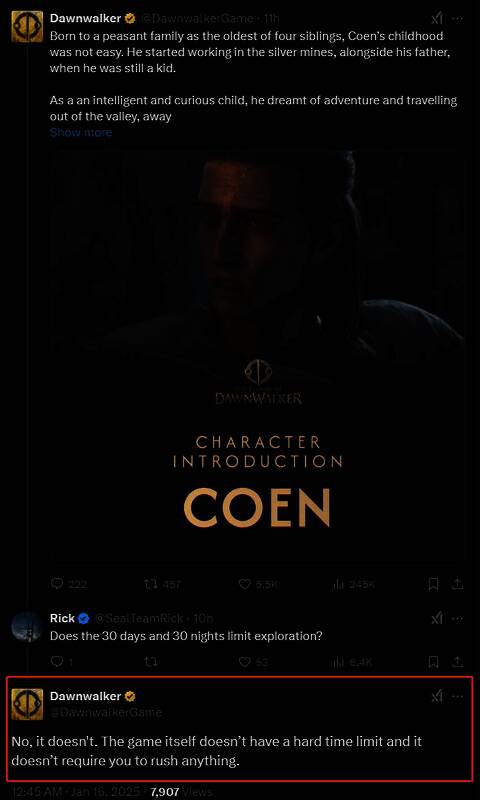
Task: Share the Coen introduction post
Action: coord(458,583)
